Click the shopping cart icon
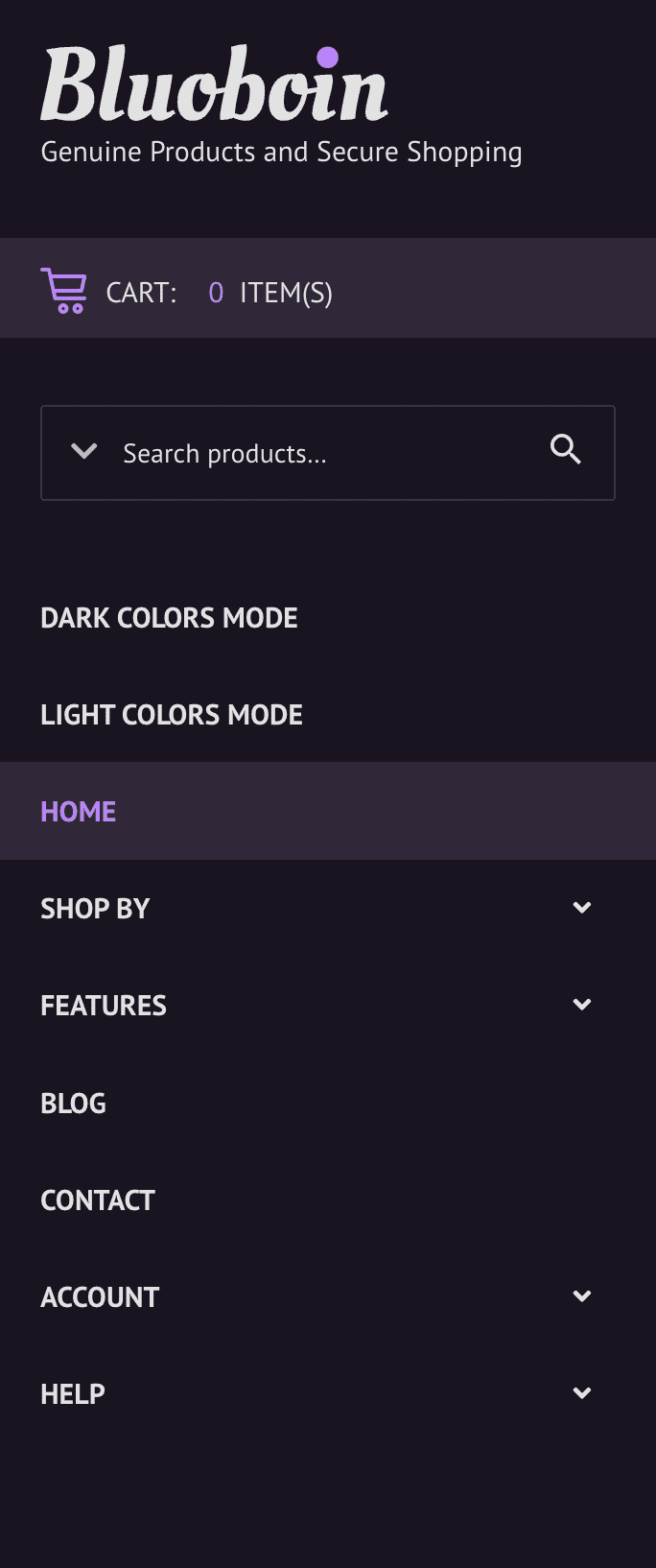 pyautogui.click(x=64, y=291)
